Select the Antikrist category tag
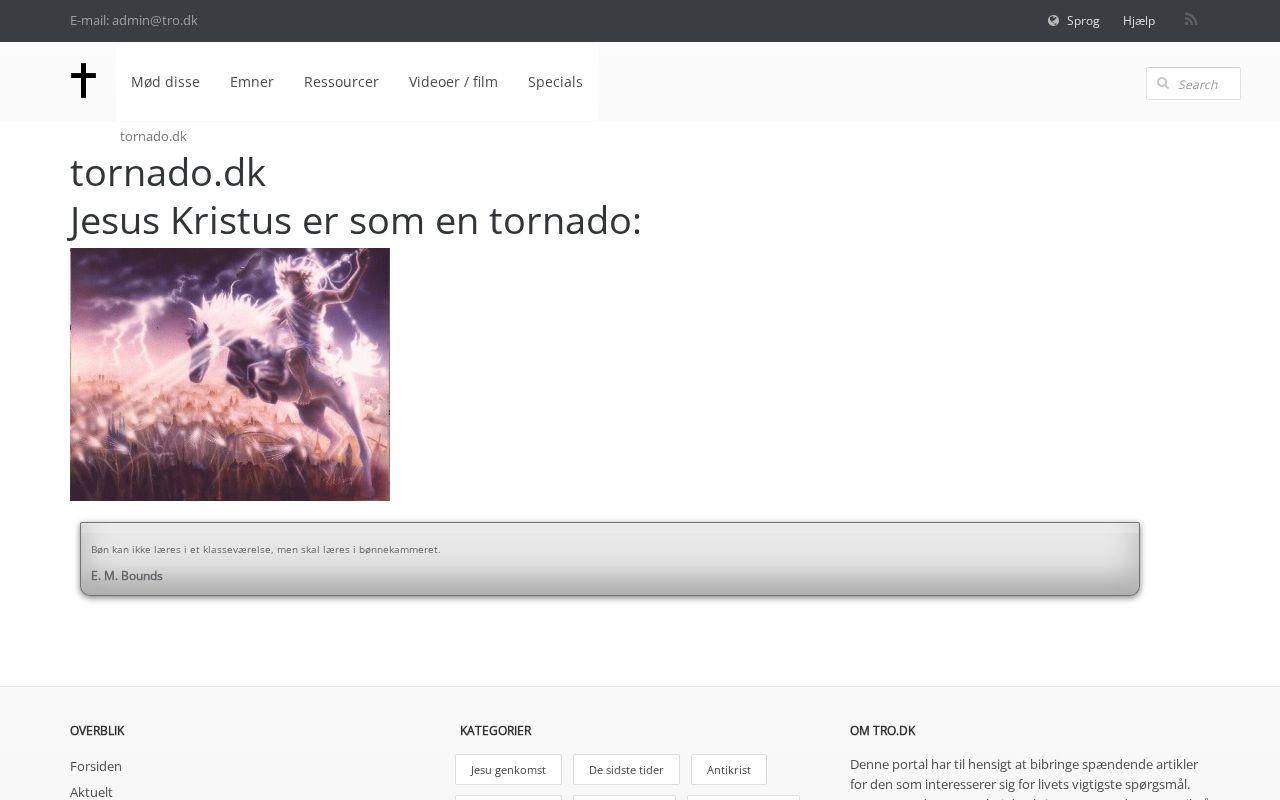 tap(729, 770)
